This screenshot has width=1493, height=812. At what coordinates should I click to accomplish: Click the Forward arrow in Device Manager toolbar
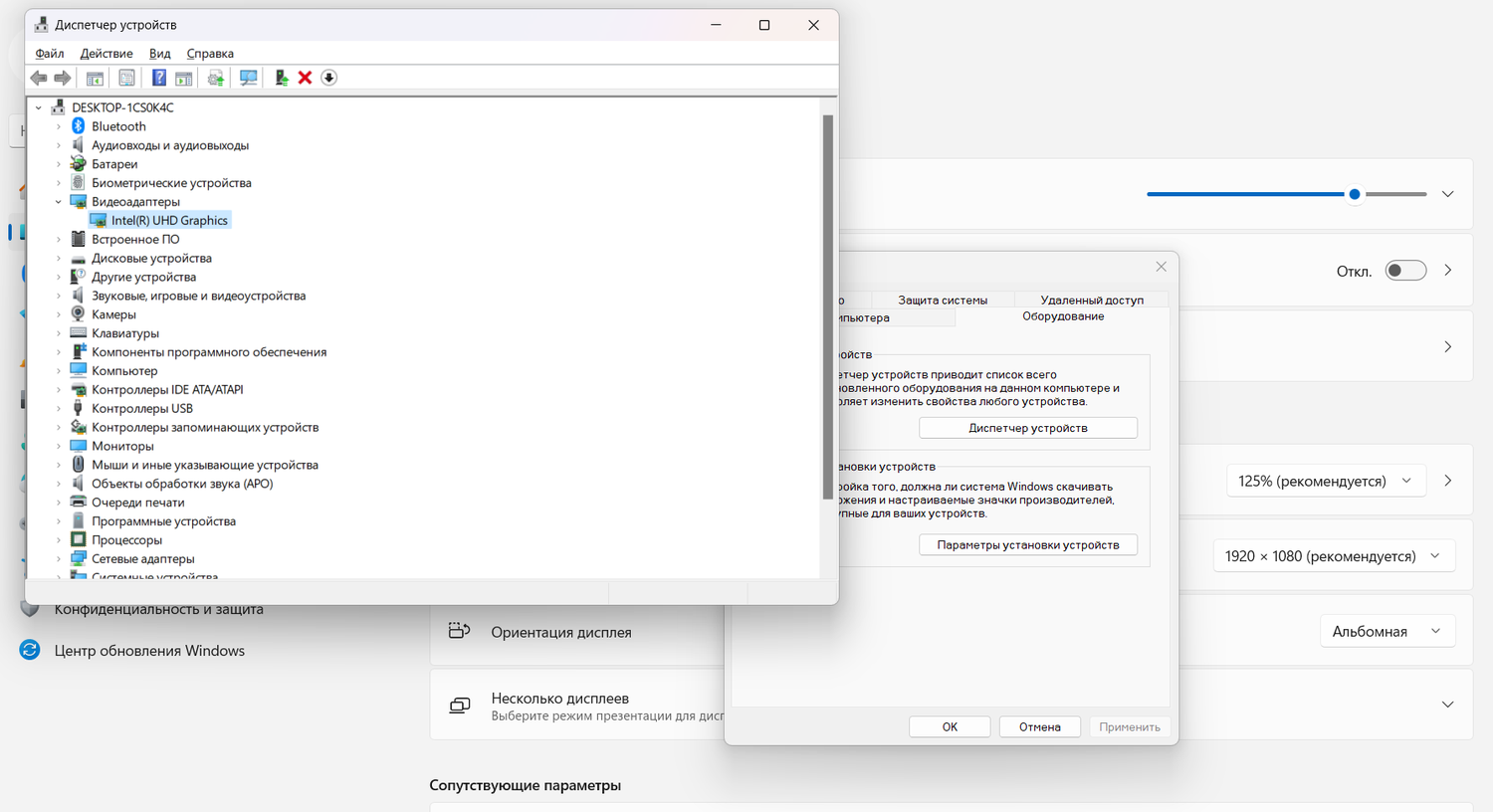[x=62, y=78]
